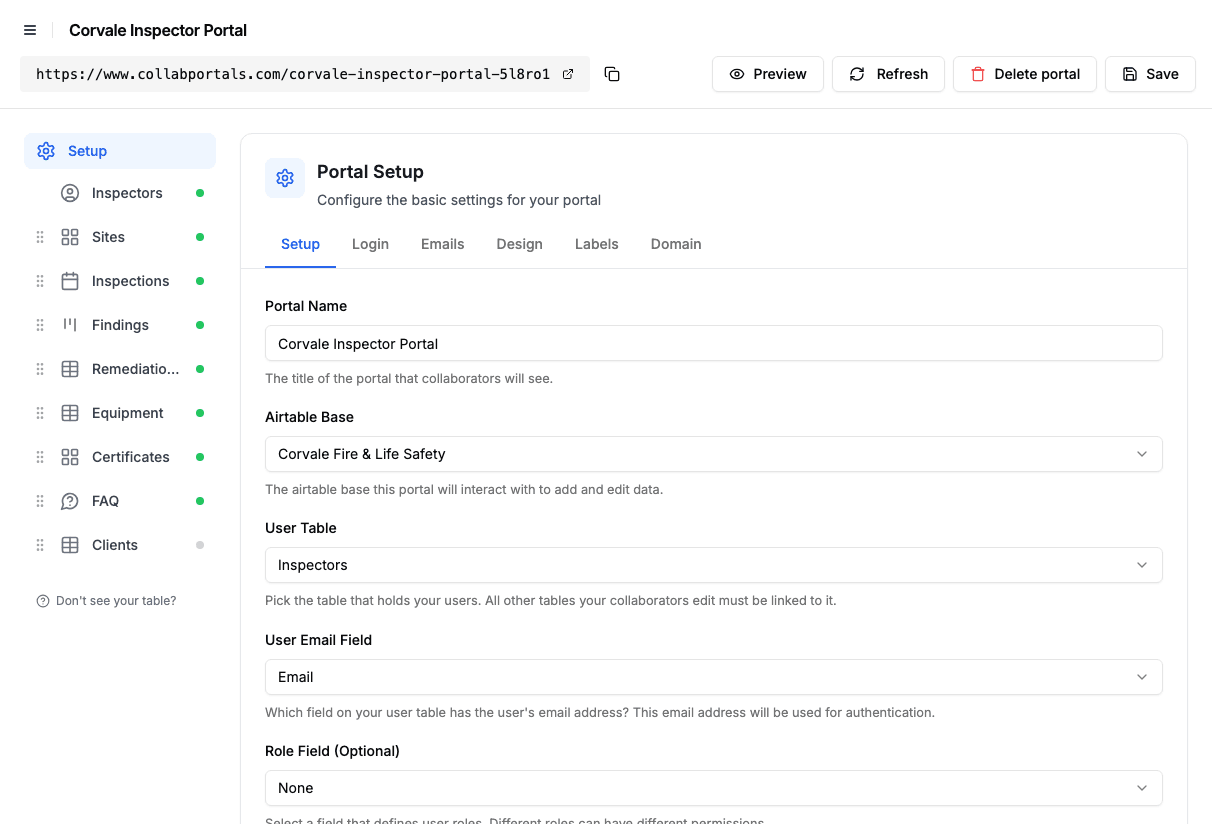The width and height of the screenshot is (1212, 824).
Task: Grab the drag handle beside Findings
Action: [40, 325]
